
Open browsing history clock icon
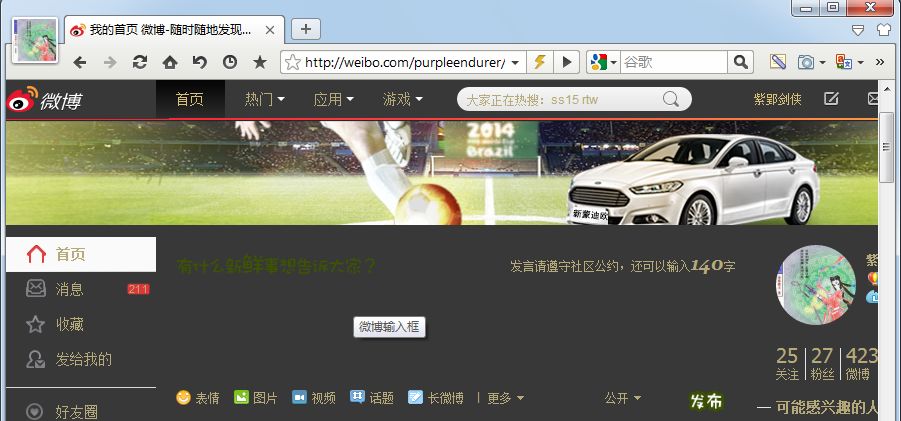(x=230, y=63)
